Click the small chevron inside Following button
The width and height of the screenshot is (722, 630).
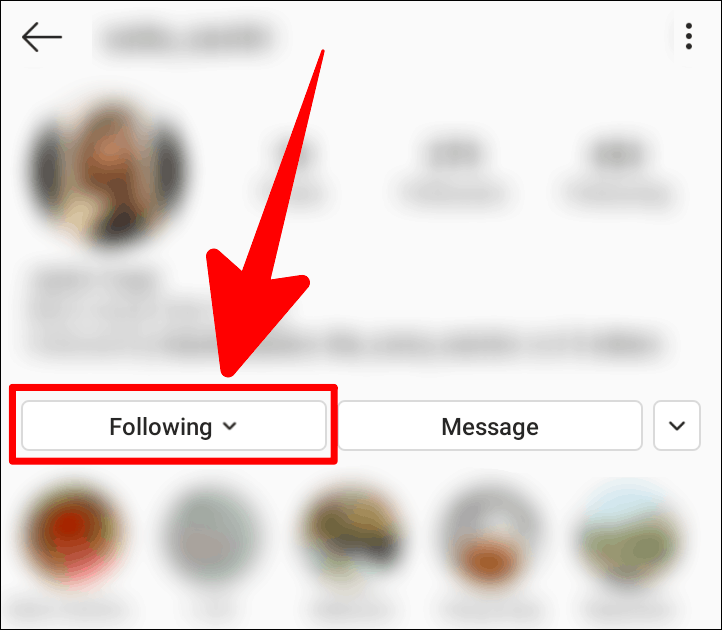[x=229, y=426]
